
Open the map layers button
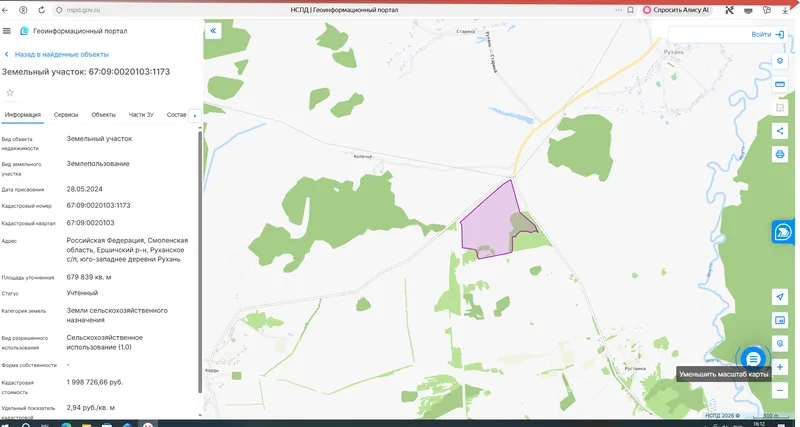pyautogui.click(x=780, y=61)
